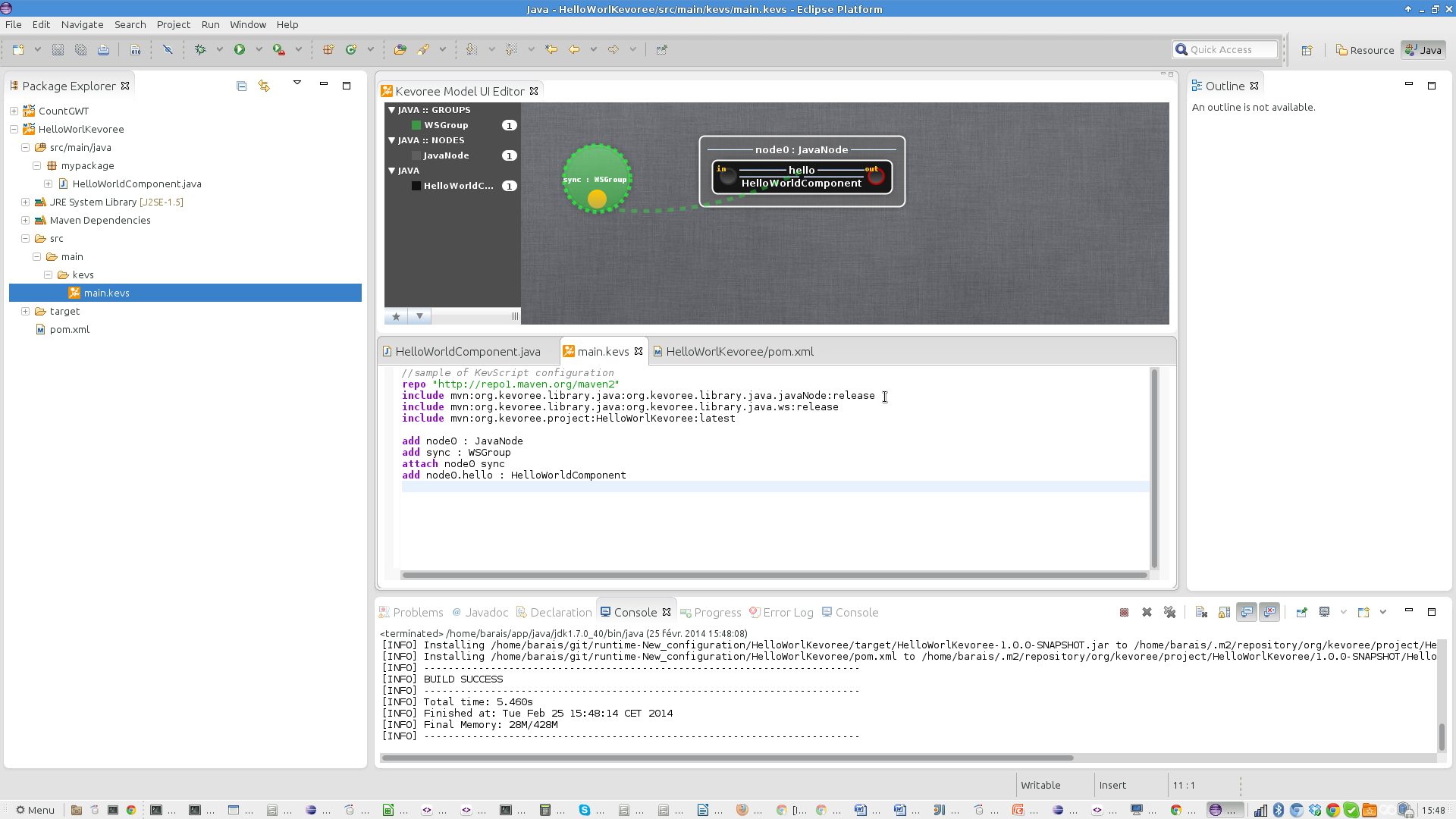This screenshot has height=819, width=1456.
Task: Click the Open Console icon
Action: point(1363,612)
